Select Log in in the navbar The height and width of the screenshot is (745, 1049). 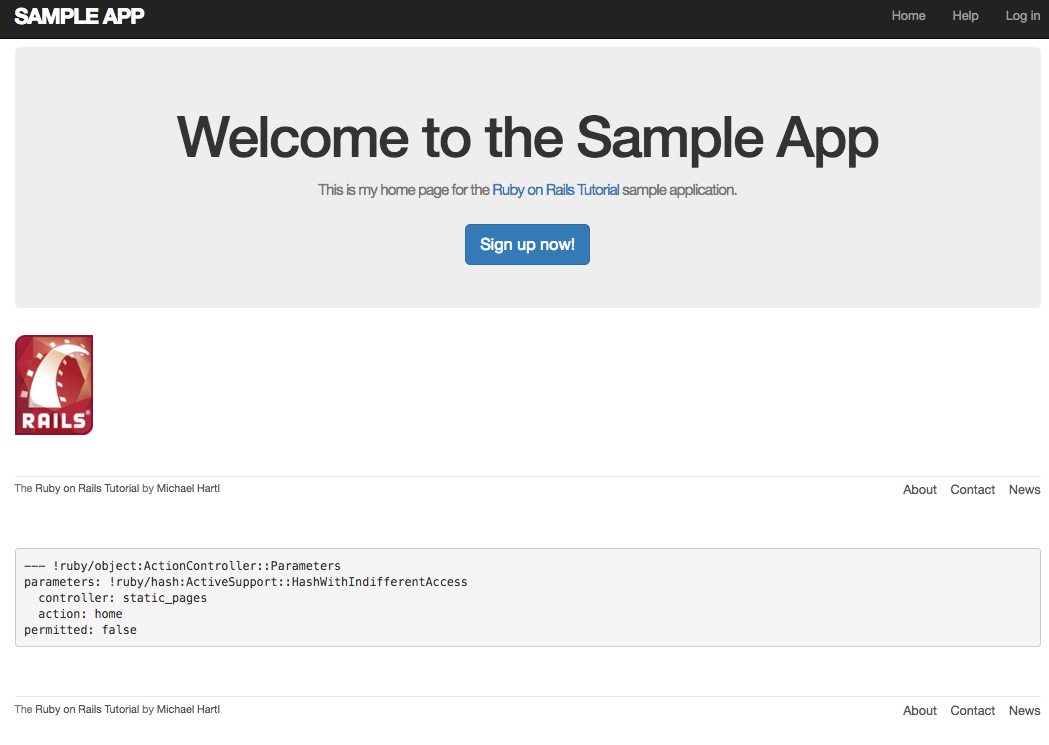pos(1022,16)
